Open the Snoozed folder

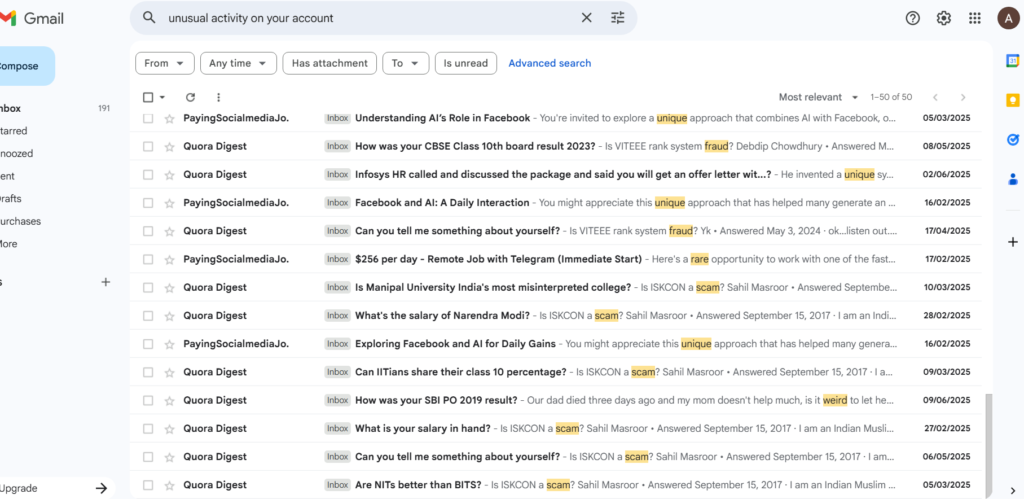(x=16, y=153)
